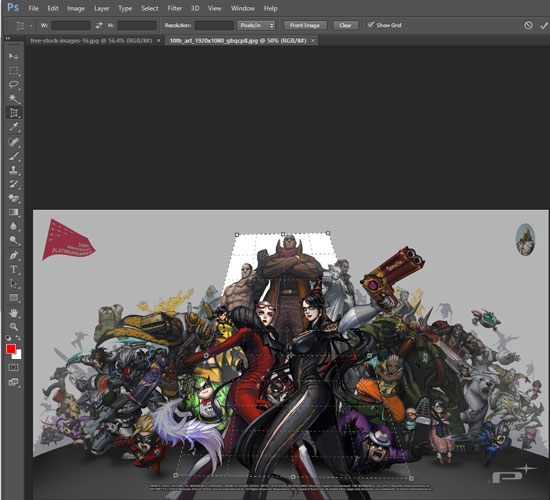The width and height of the screenshot is (550, 500).
Task: Select the Blur tool
Action: coord(14,226)
